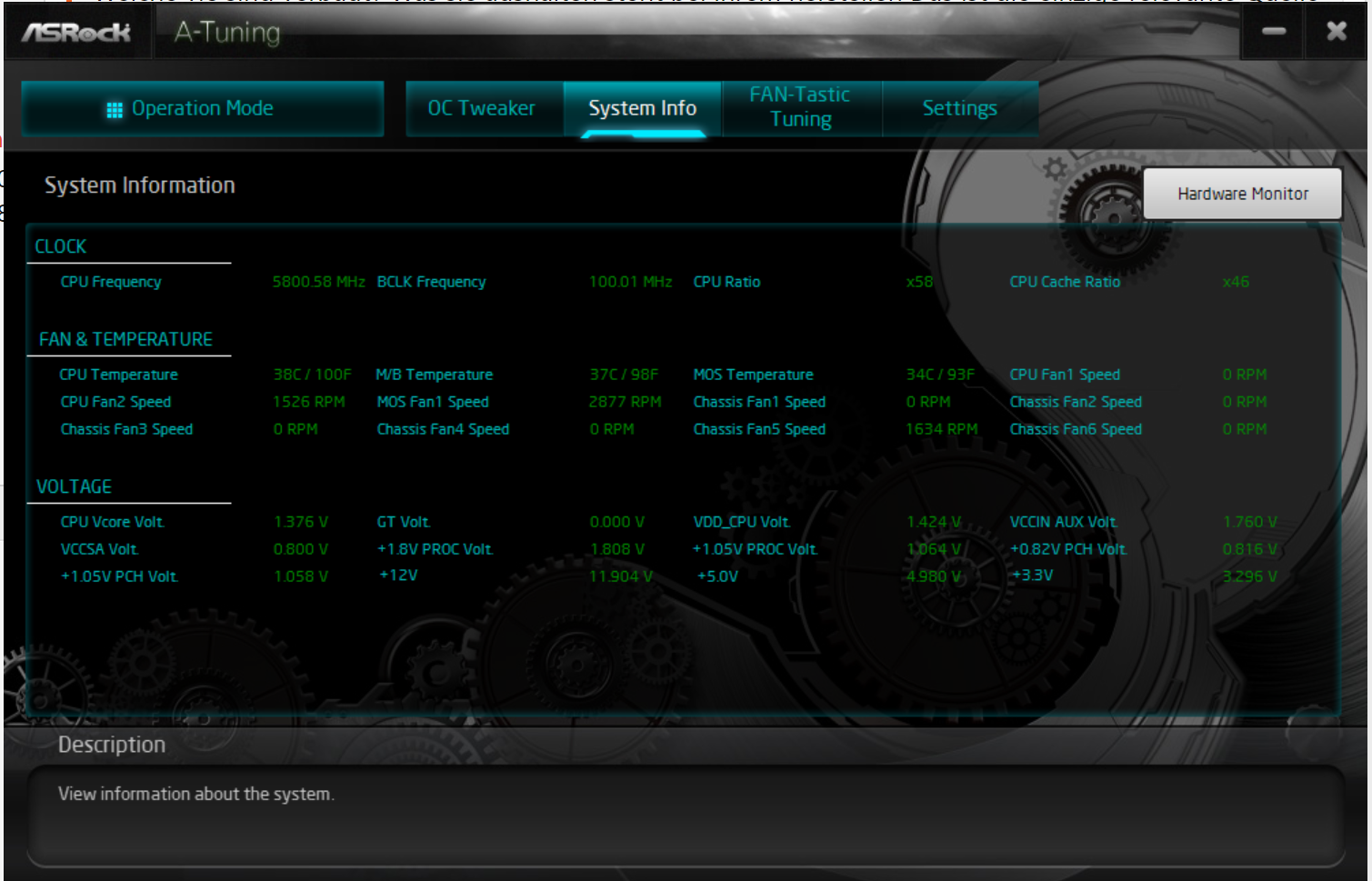This screenshot has width=1372, height=881.
Task: Click the CPU Frequency reading
Action: coord(318,281)
